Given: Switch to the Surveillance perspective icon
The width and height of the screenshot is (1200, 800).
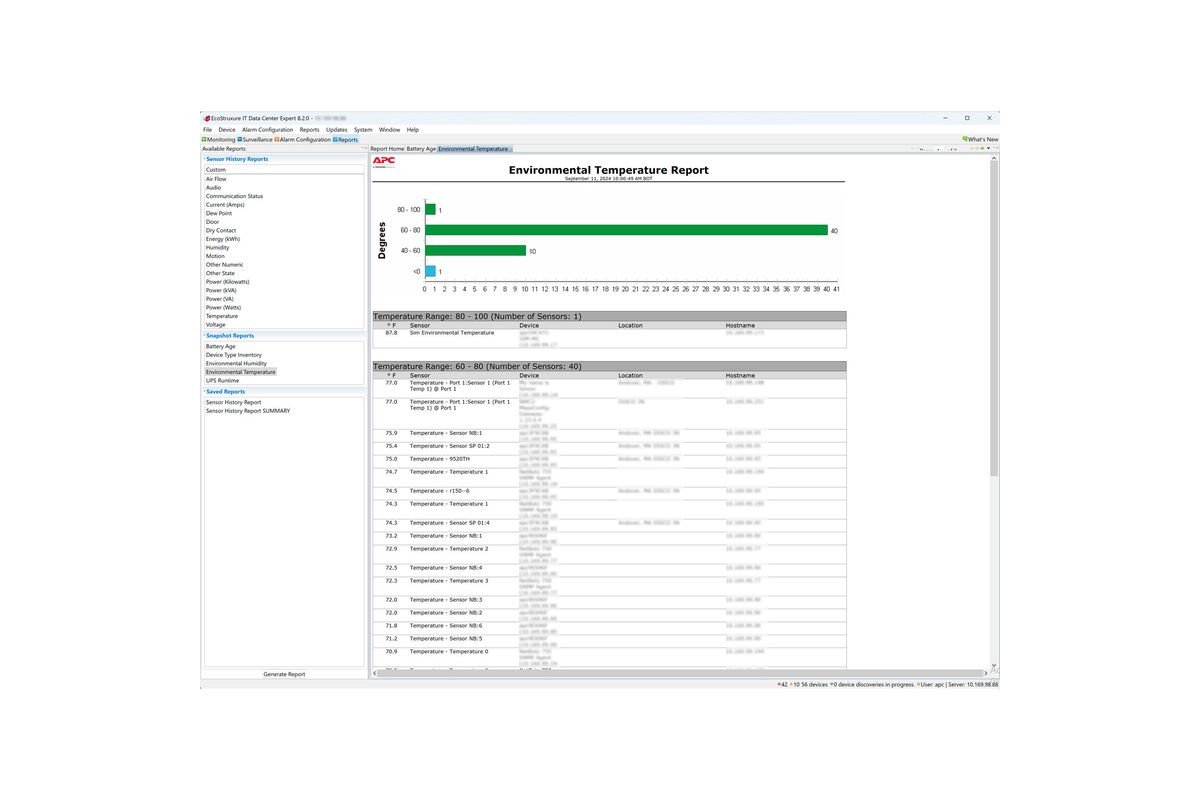Looking at the screenshot, I should 240,140.
